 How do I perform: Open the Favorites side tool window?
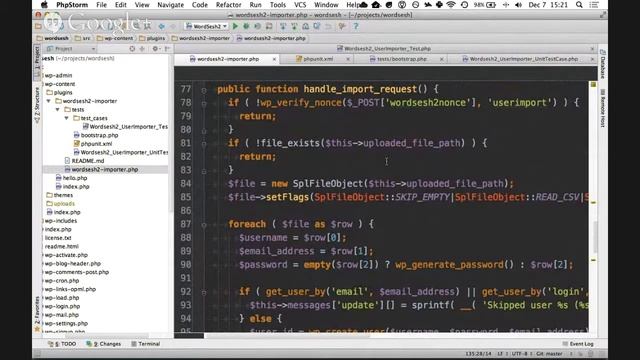coord(37,313)
